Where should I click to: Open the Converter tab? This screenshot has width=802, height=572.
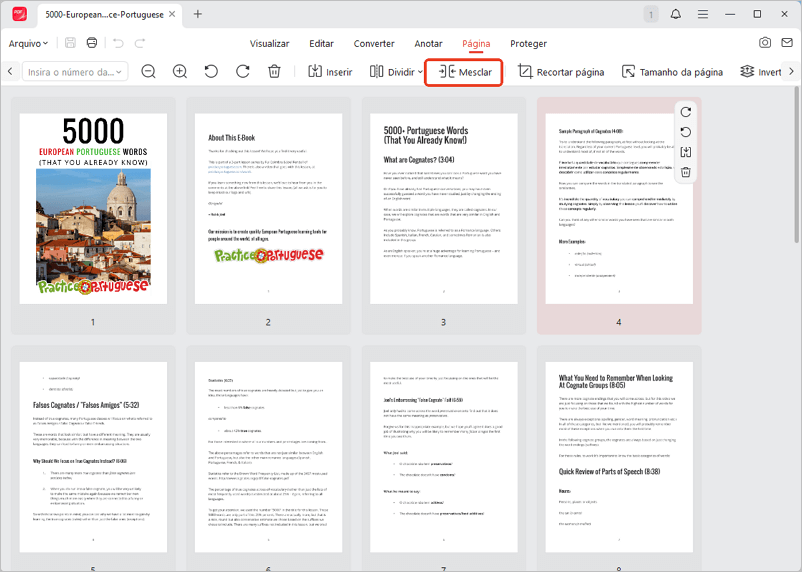tap(374, 43)
